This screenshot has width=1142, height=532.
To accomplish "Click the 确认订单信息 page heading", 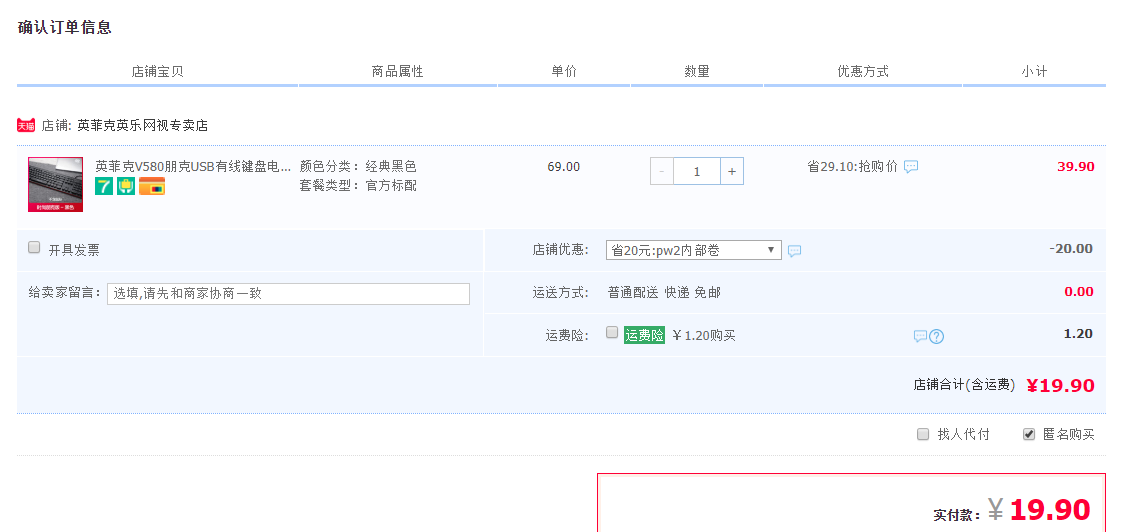I will point(65,28).
